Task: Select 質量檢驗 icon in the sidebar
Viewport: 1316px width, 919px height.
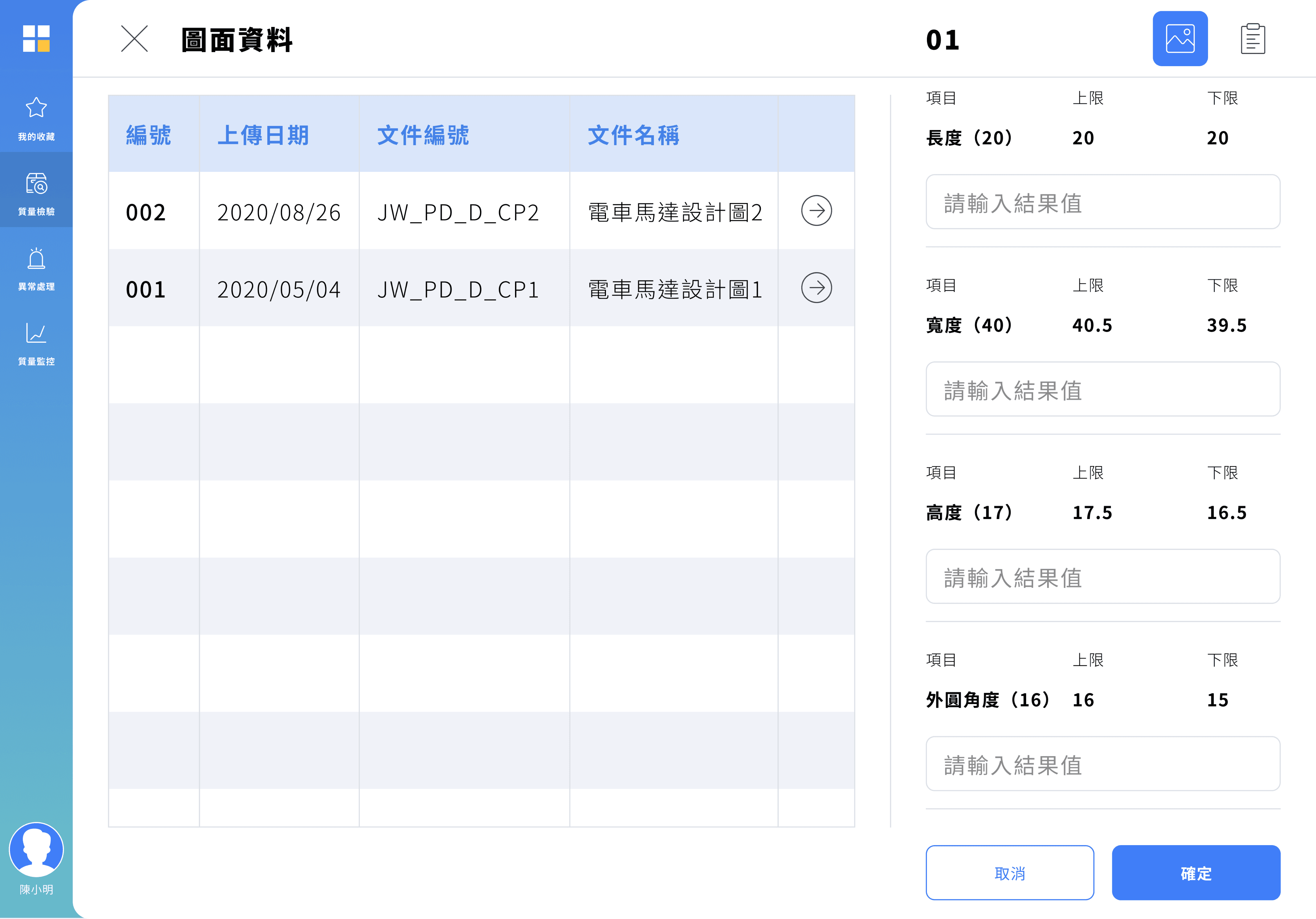Action: (x=36, y=184)
